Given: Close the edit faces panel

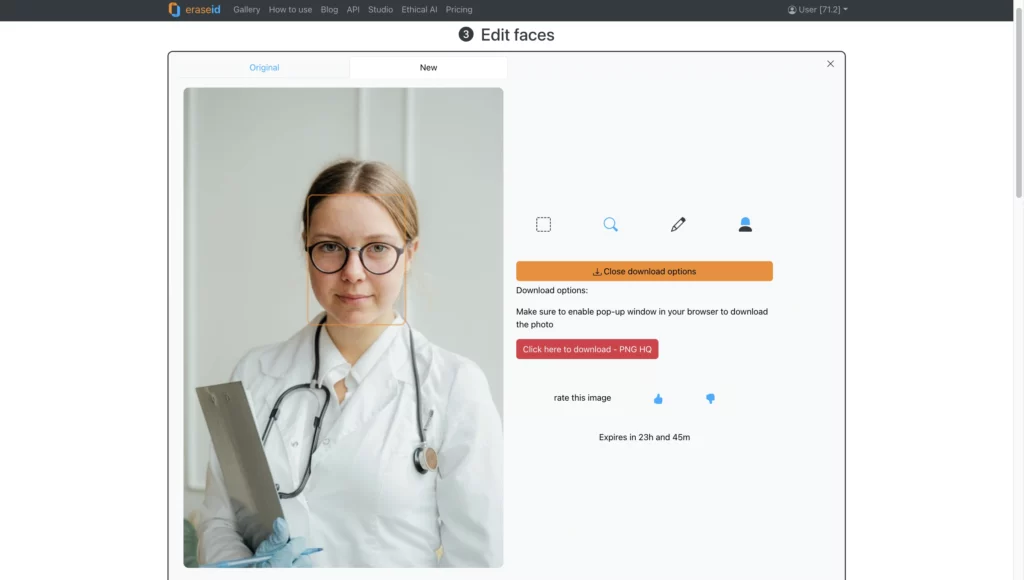Looking at the screenshot, I should coord(830,64).
